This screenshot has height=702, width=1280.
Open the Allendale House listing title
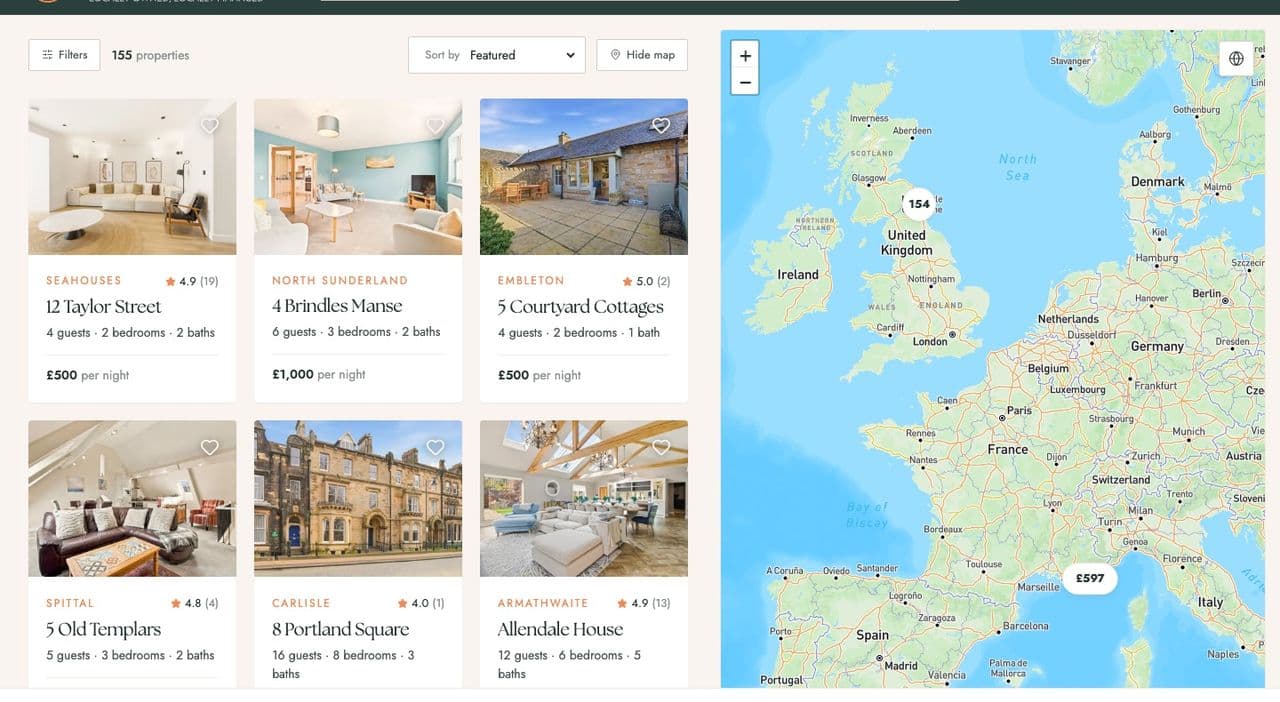[x=560, y=629]
